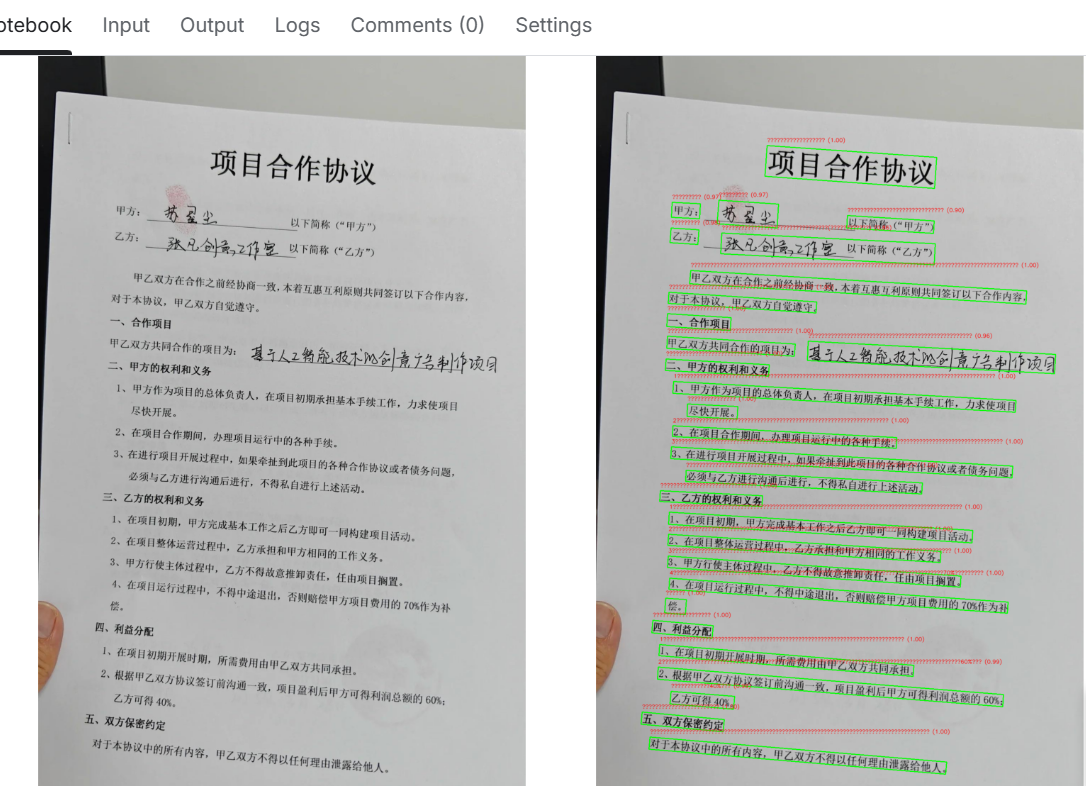
Task: Open the Comments (0) tab
Action: tap(418, 25)
